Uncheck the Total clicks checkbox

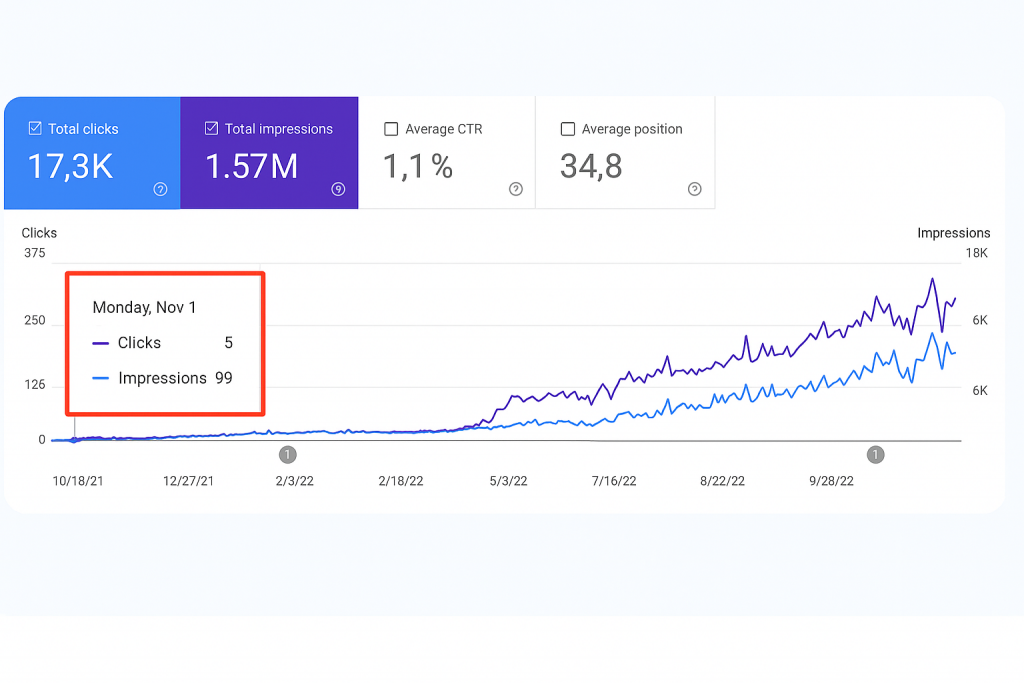coord(35,129)
